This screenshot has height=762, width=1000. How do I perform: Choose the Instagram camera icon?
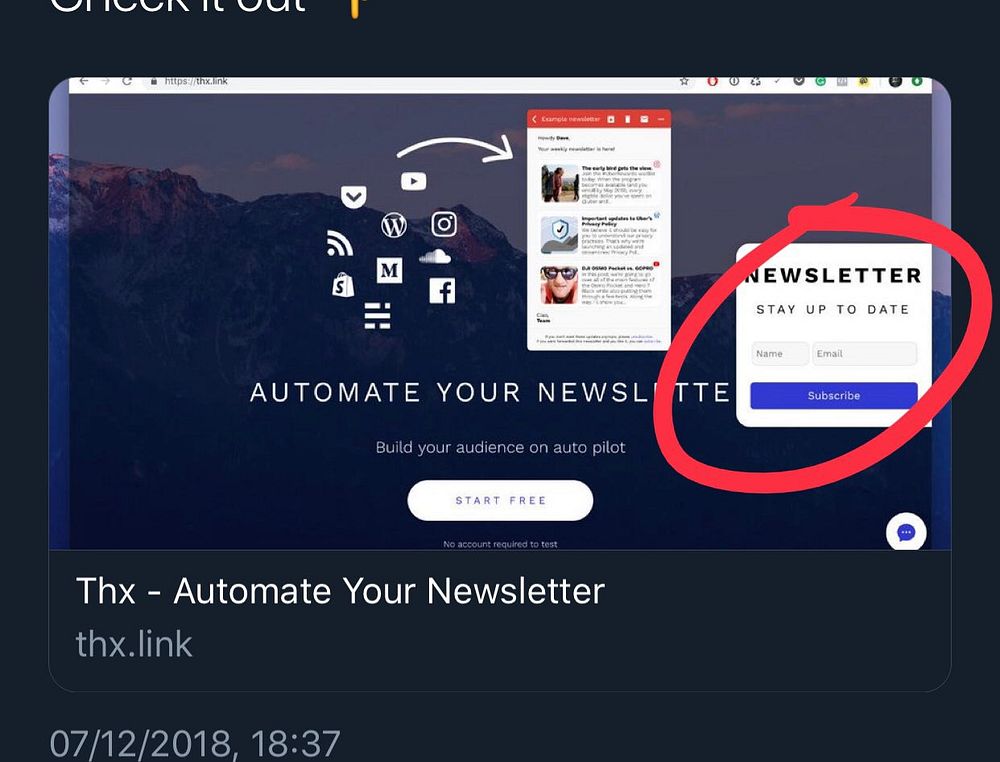[444, 224]
